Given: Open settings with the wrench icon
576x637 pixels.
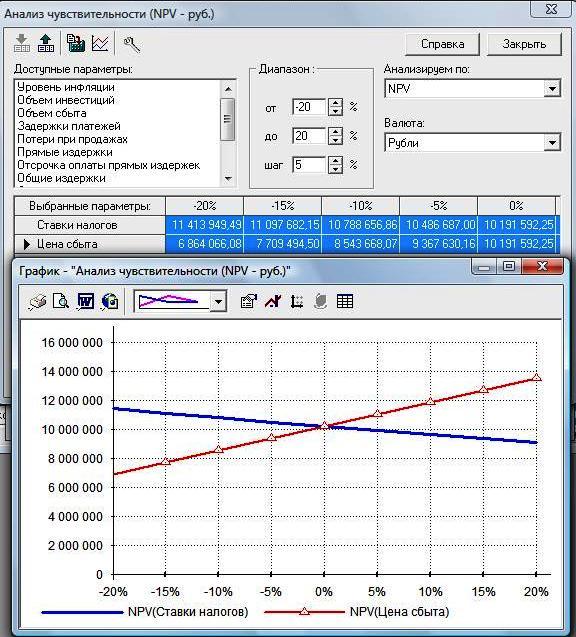Looking at the screenshot, I should (x=132, y=44).
